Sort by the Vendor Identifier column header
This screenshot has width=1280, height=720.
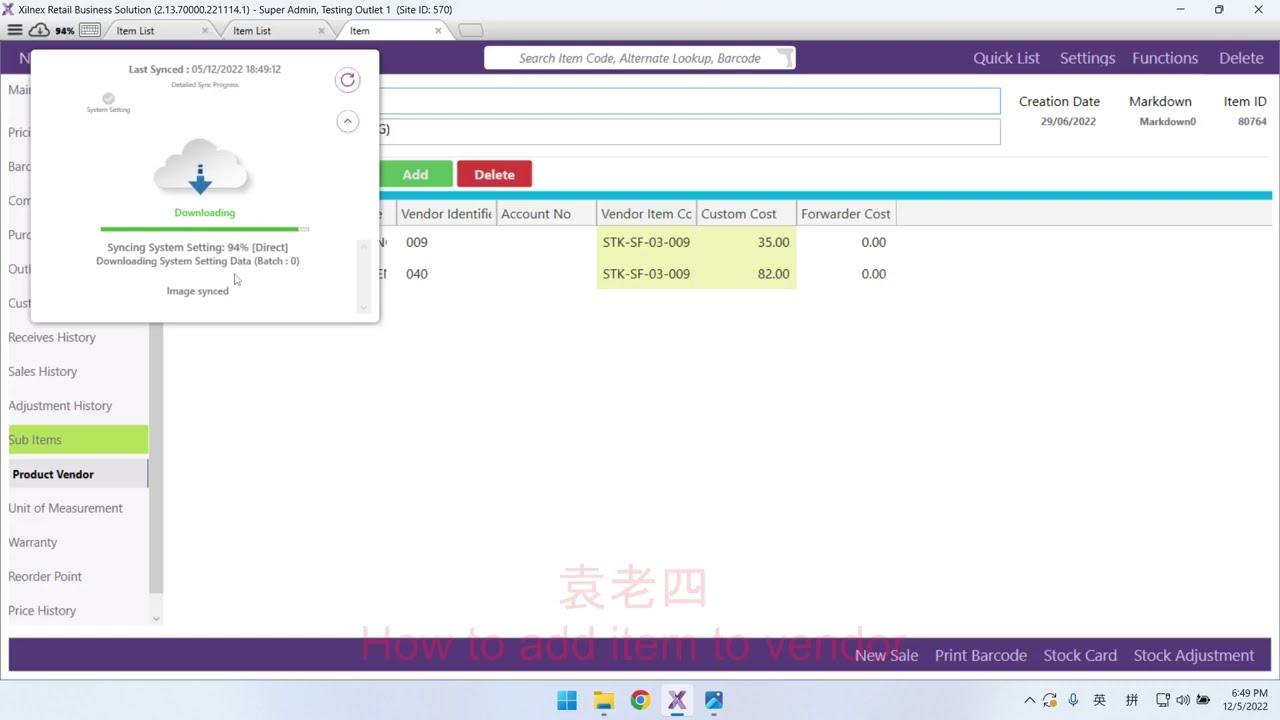(x=446, y=214)
